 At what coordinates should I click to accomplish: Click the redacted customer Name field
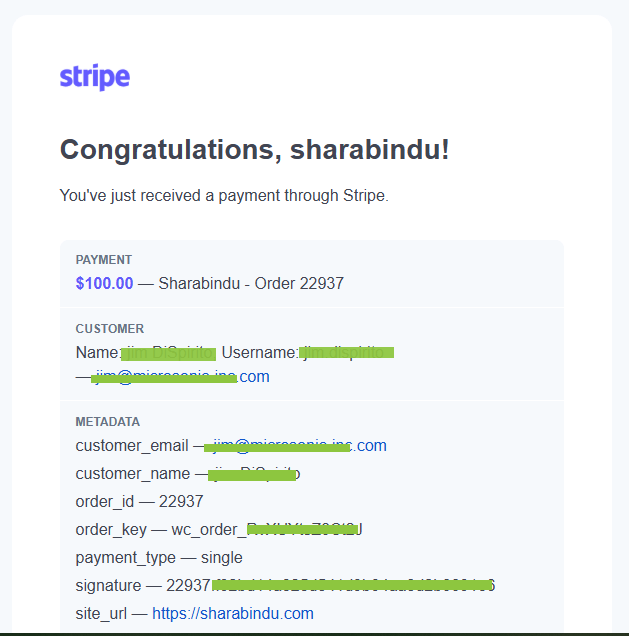tap(168, 353)
